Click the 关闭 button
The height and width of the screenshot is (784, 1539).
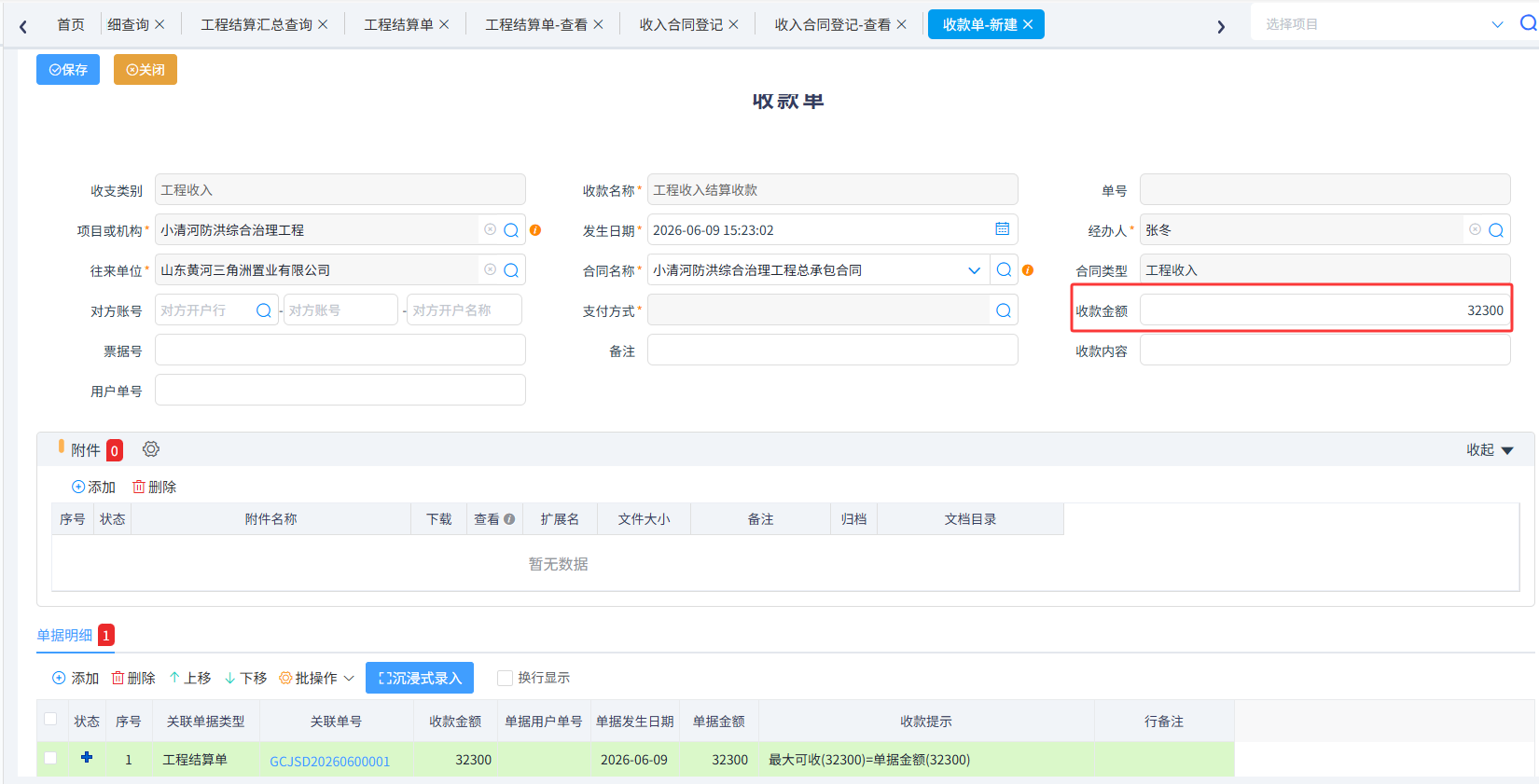(x=146, y=69)
